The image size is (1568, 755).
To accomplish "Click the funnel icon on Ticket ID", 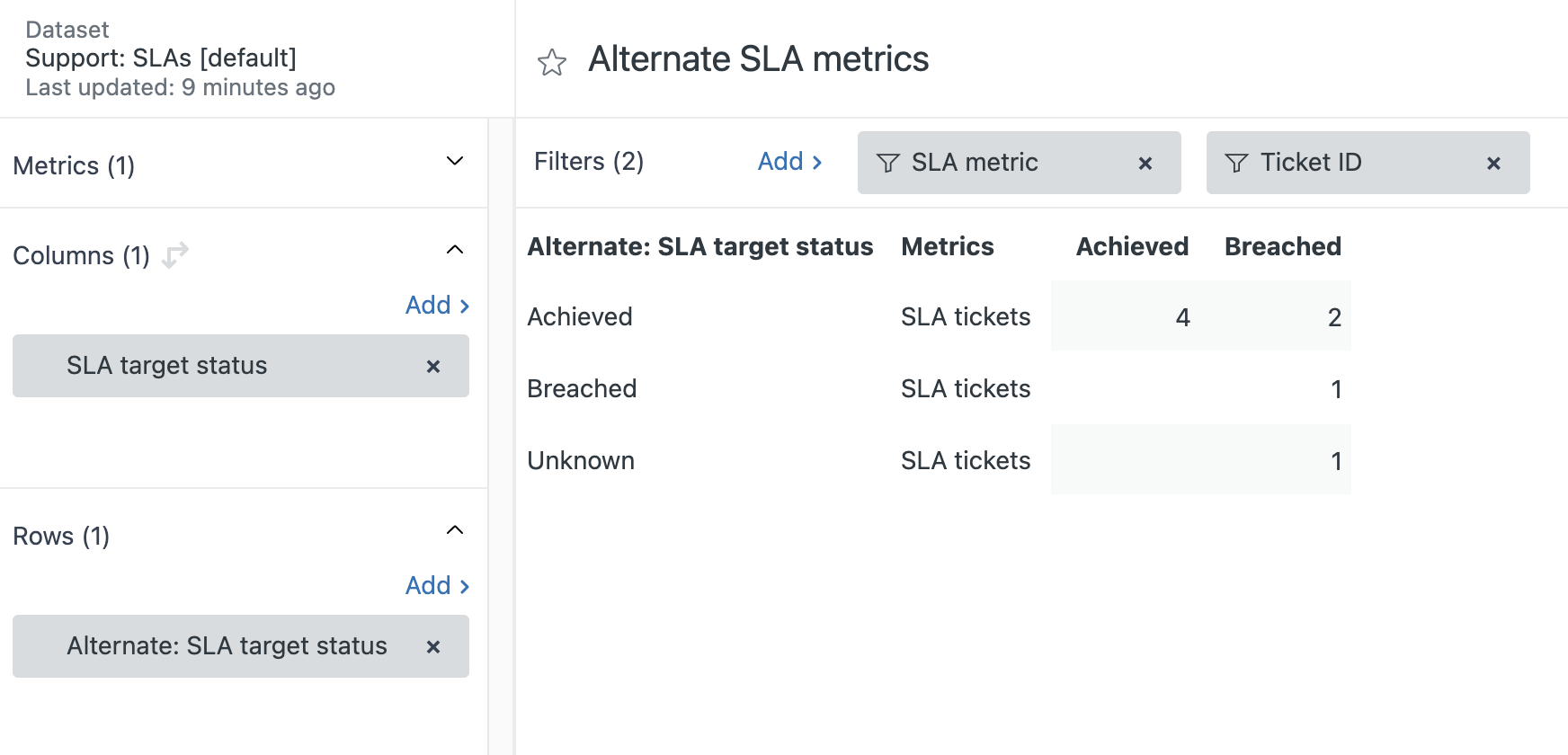I will (x=1236, y=163).
